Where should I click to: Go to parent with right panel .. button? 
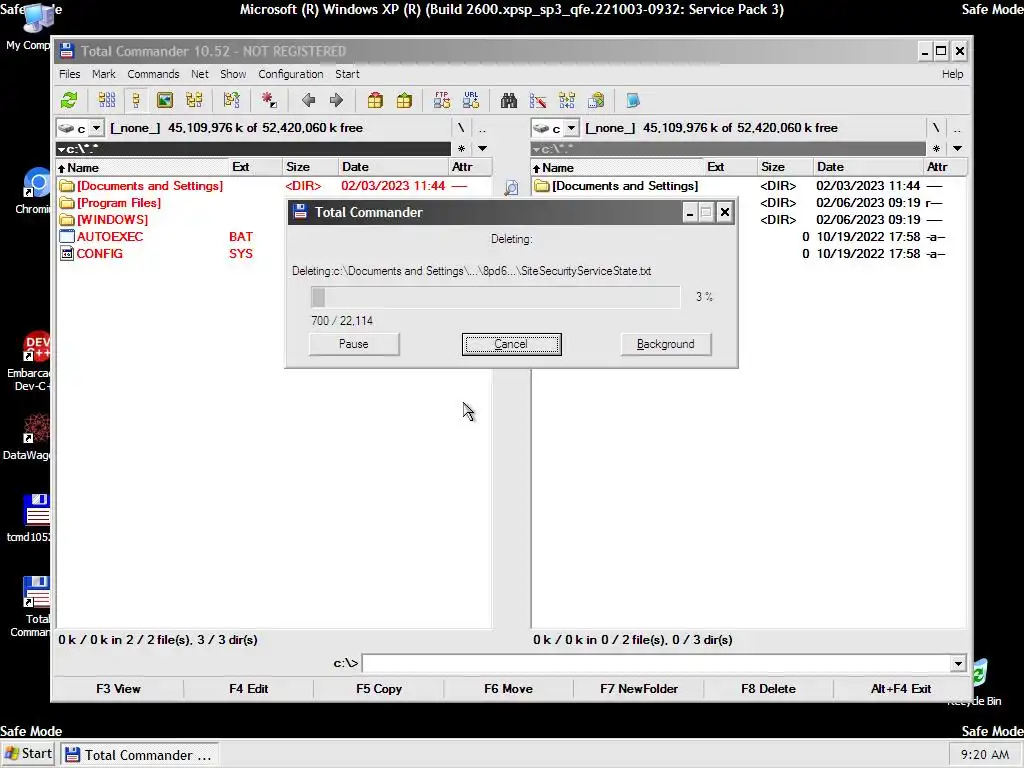click(x=957, y=128)
